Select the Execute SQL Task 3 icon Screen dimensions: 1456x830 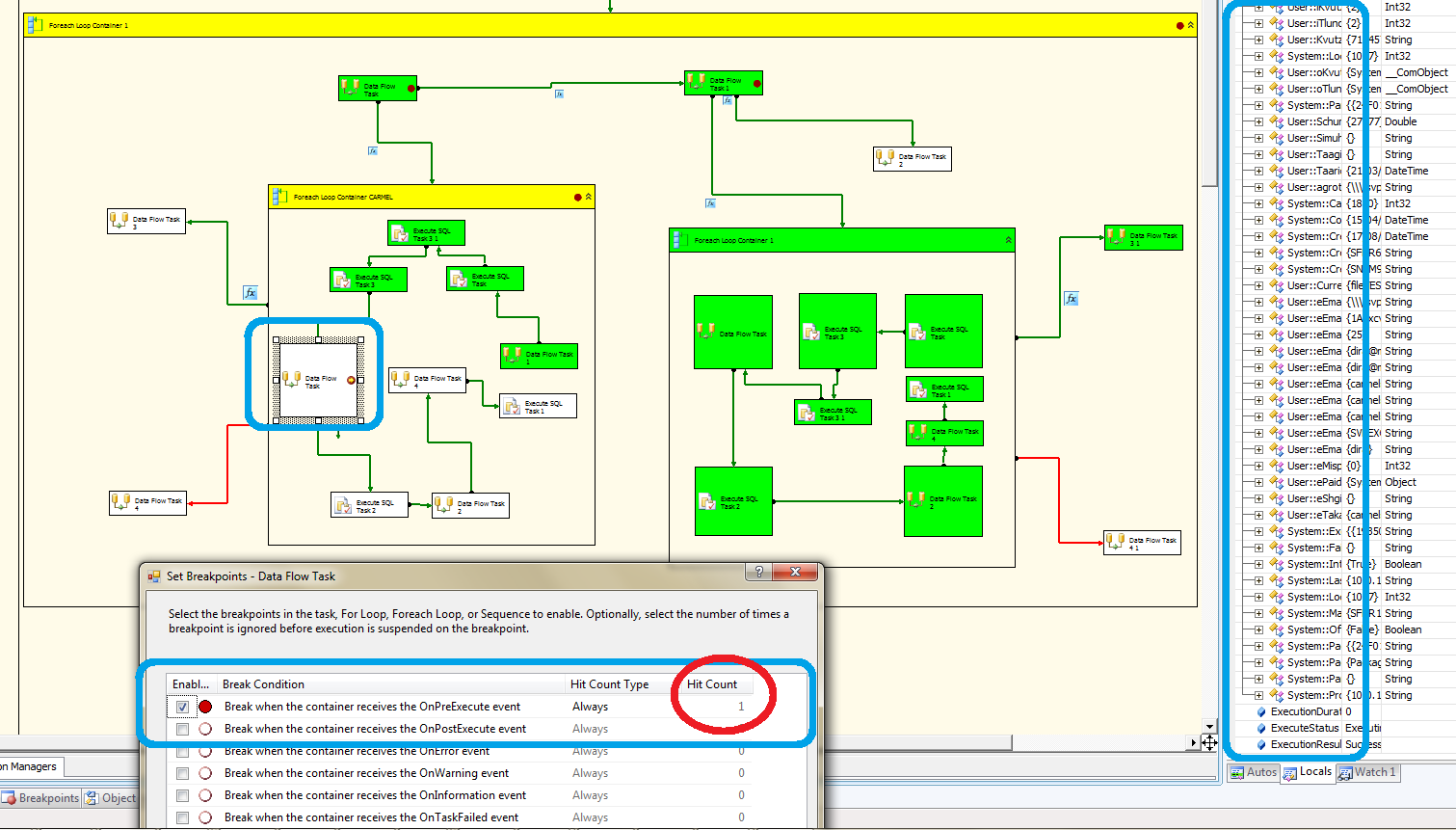coord(368,279)
